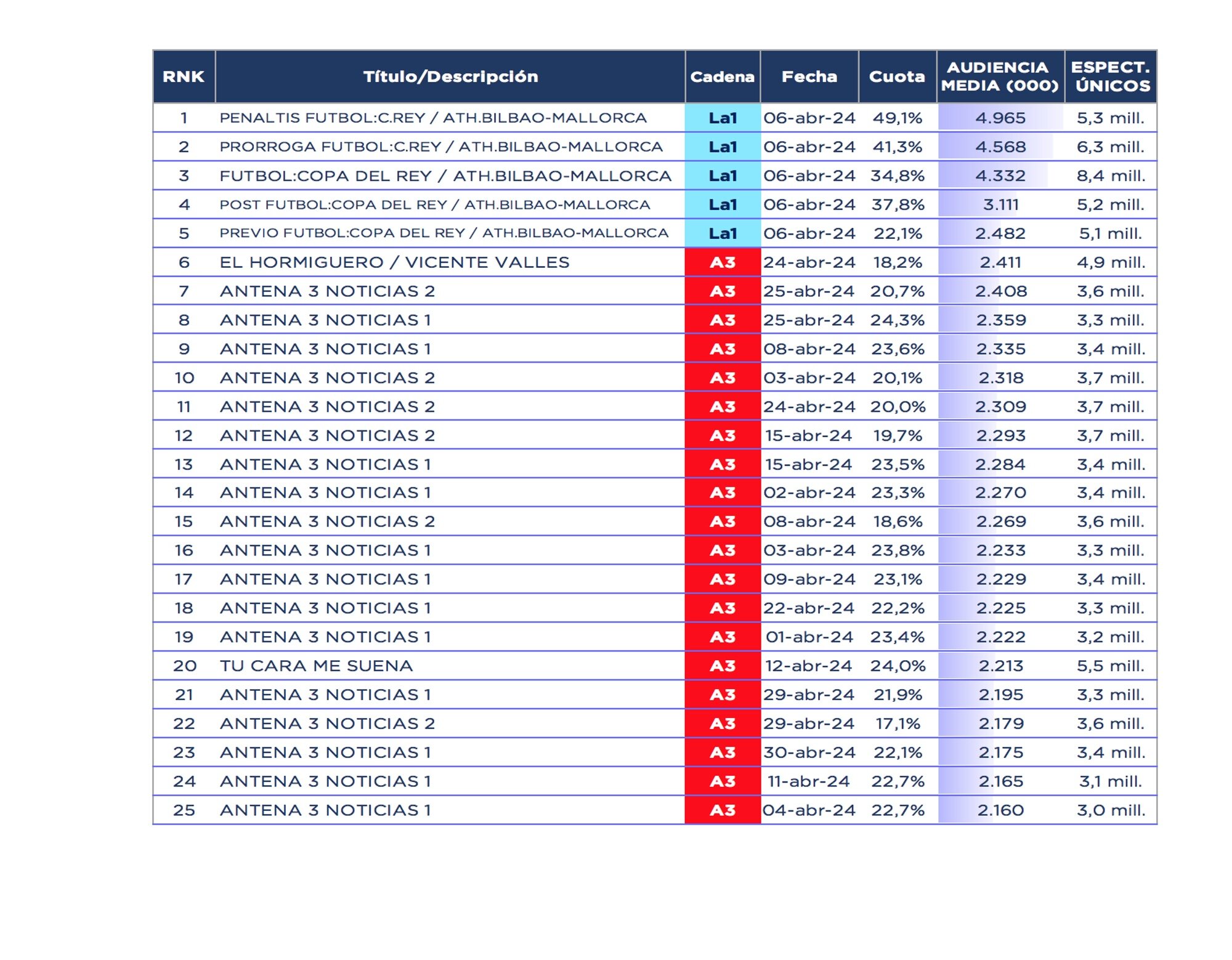
Task: Click the La1 badge for PREVIO FUTBOL row
Action: coord(723,233)
